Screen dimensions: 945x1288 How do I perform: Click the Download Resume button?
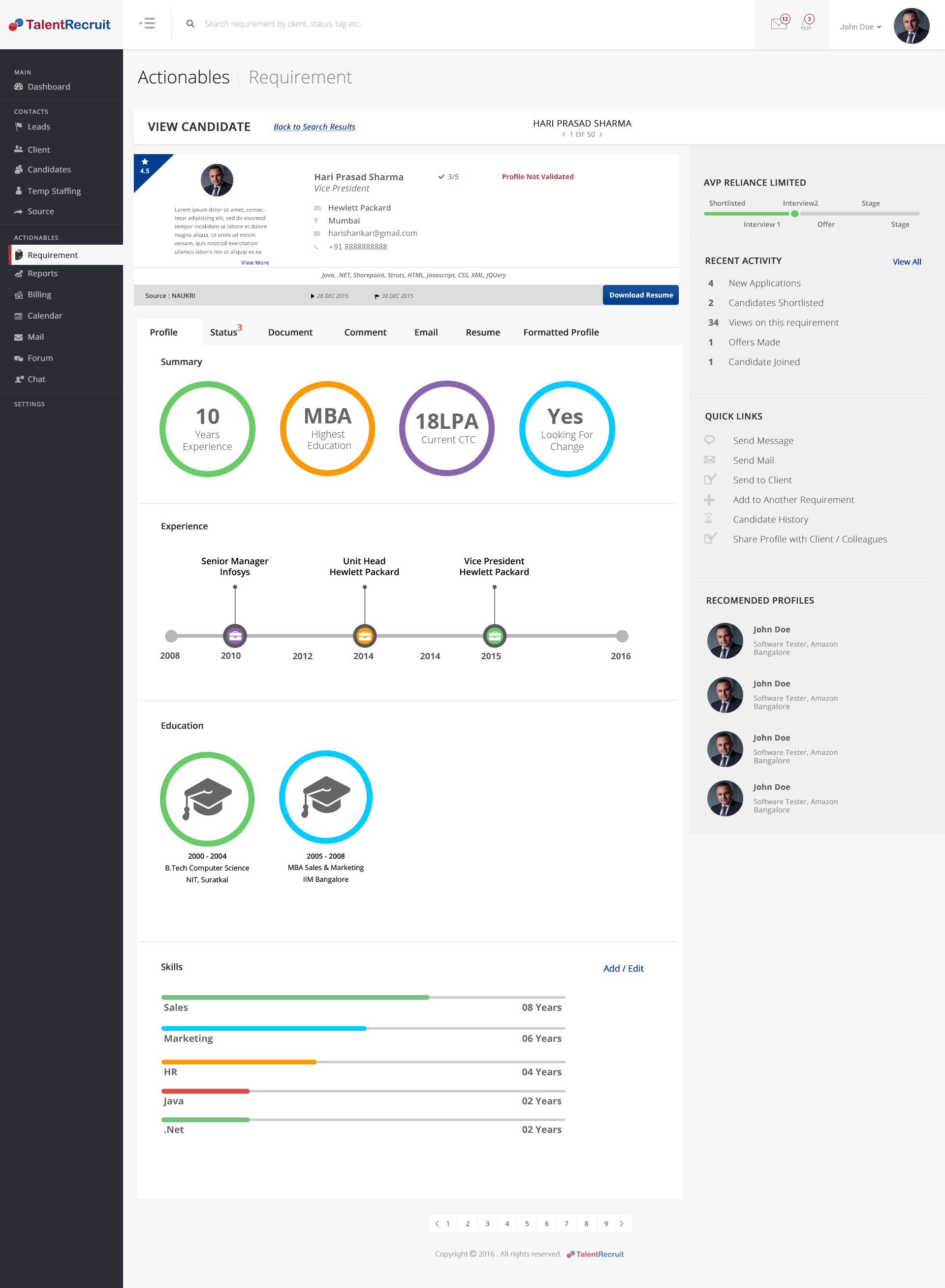click(640, 295)
